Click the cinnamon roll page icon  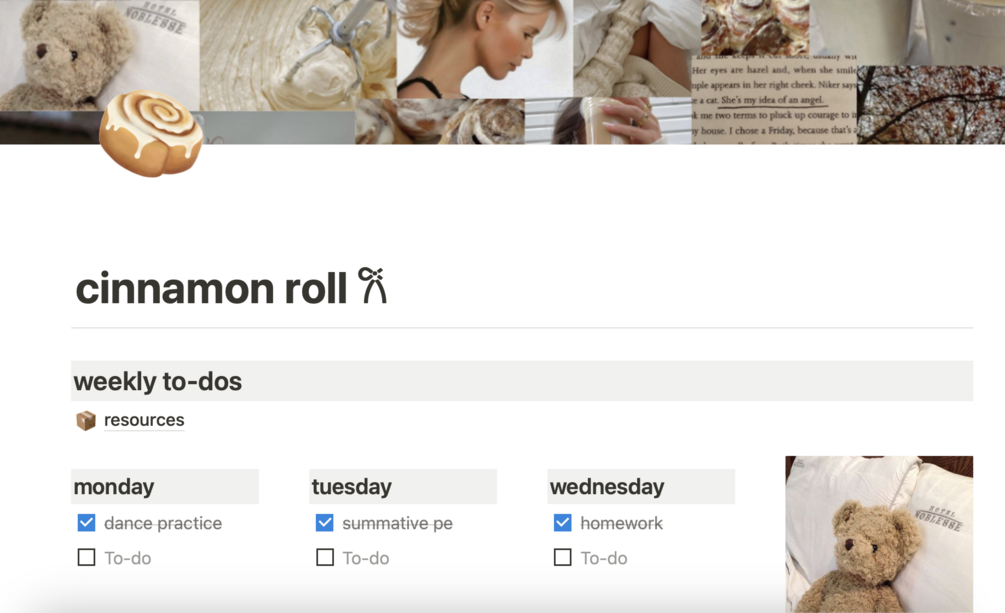click(151, 133)
